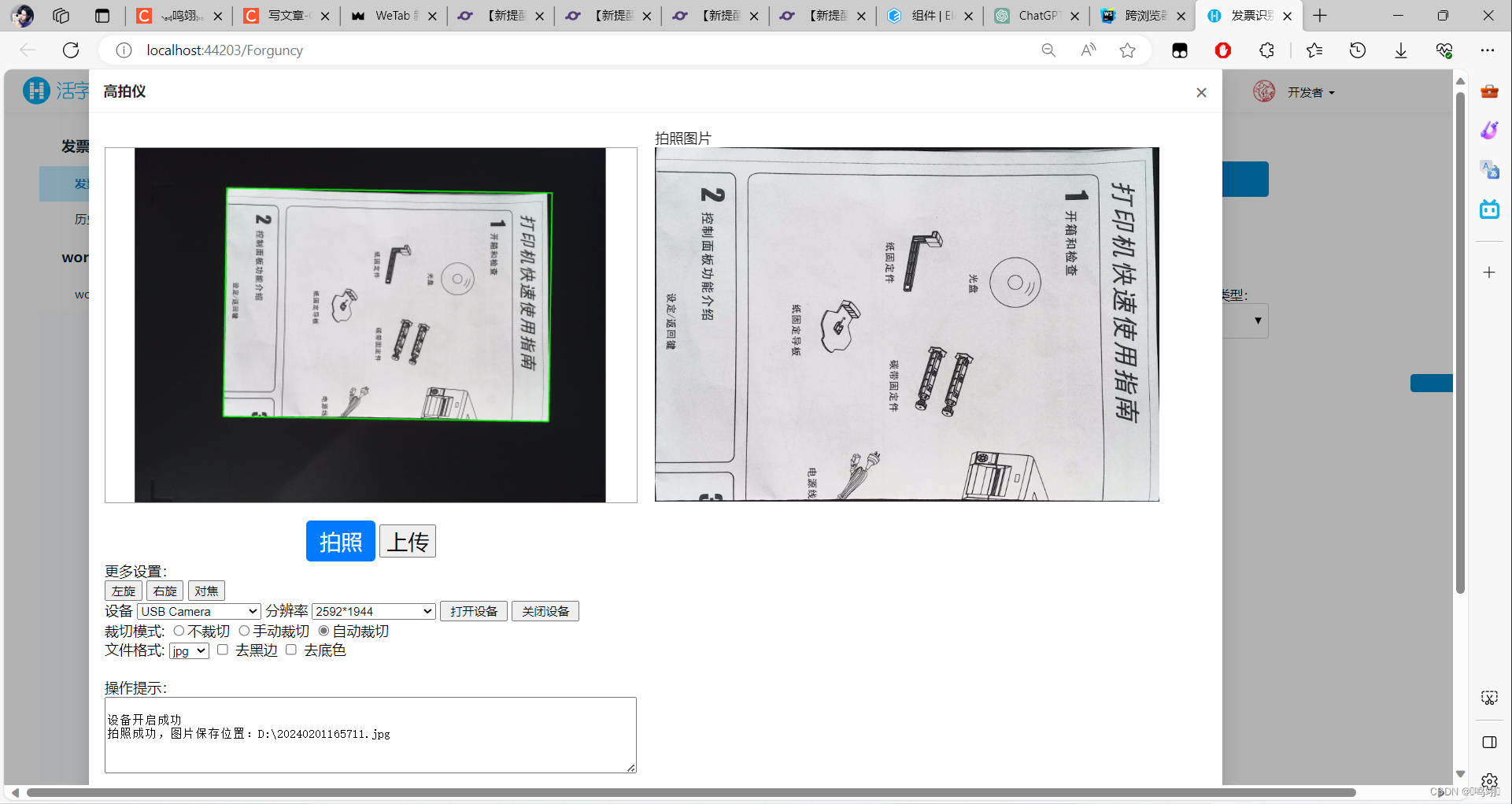Rotate left with the 左旋 button
The width and height of the screenshot is (1512, 804).
(x=124, y=591)
